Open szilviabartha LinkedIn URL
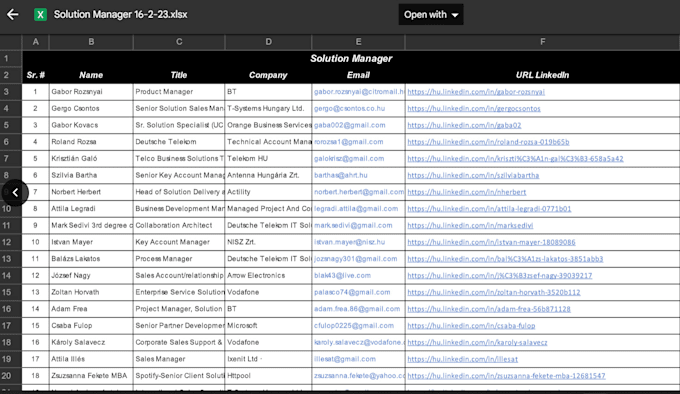Image resolution: width=680 pixels, height=394 pixels. tap(473, 176)
